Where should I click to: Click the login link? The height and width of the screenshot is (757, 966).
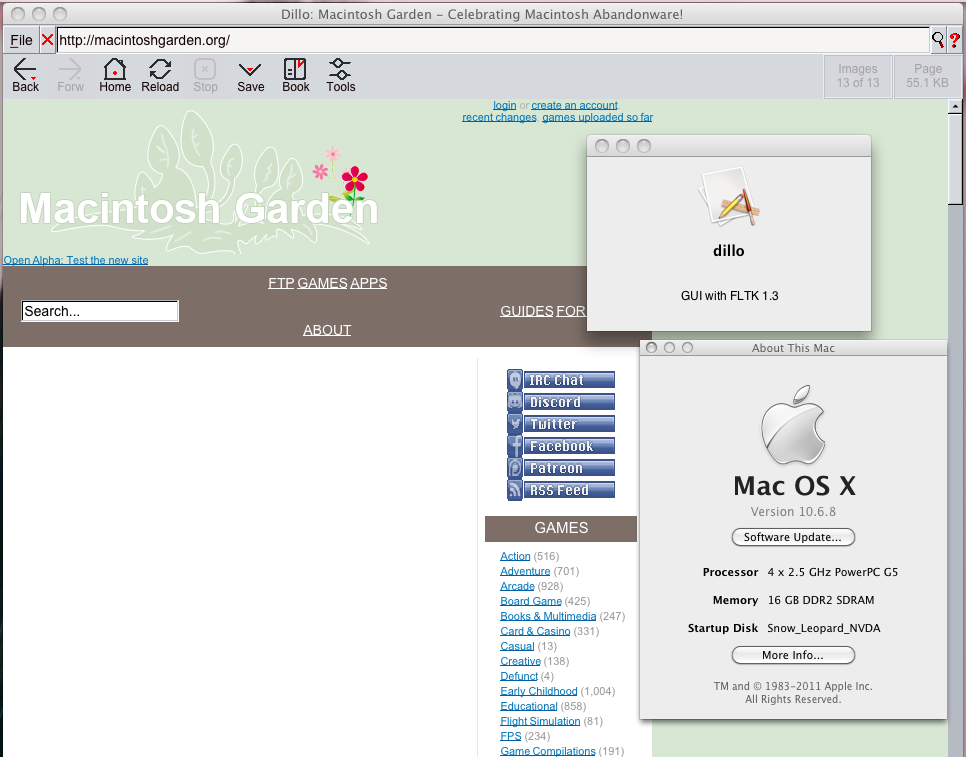(505, 105)
